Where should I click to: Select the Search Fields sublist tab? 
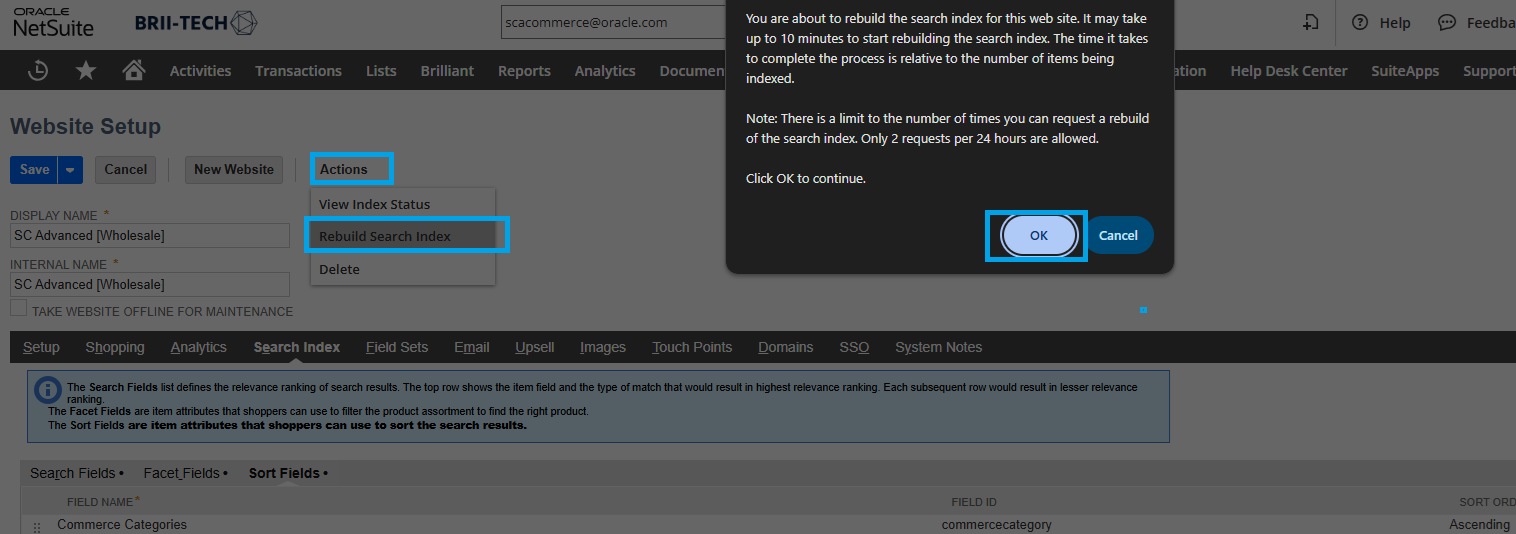76,473
